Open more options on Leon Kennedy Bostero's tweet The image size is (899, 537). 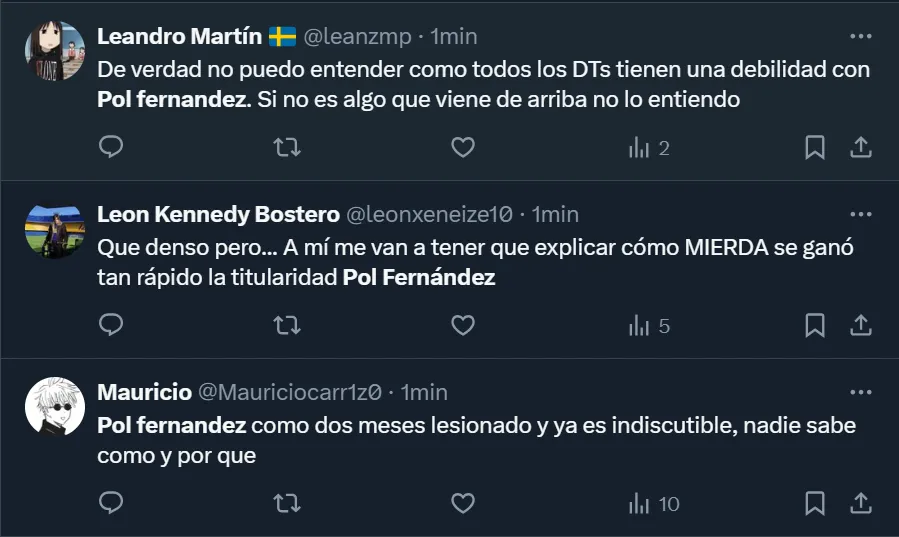pos(860,215)
